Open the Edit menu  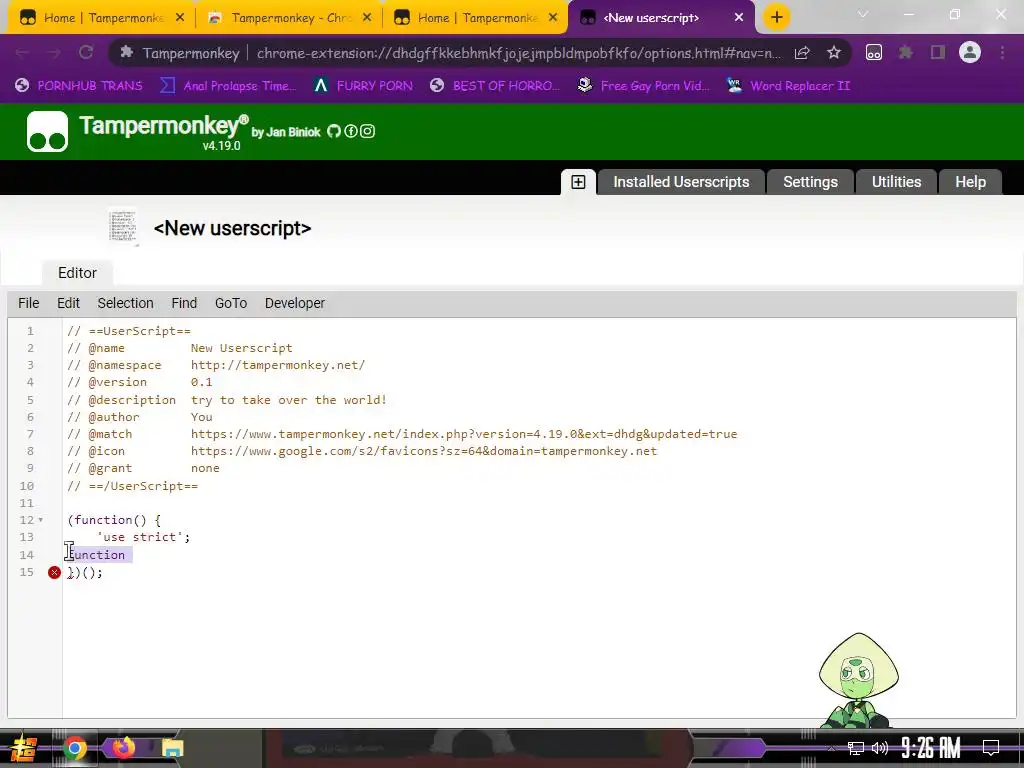point(68,304)
